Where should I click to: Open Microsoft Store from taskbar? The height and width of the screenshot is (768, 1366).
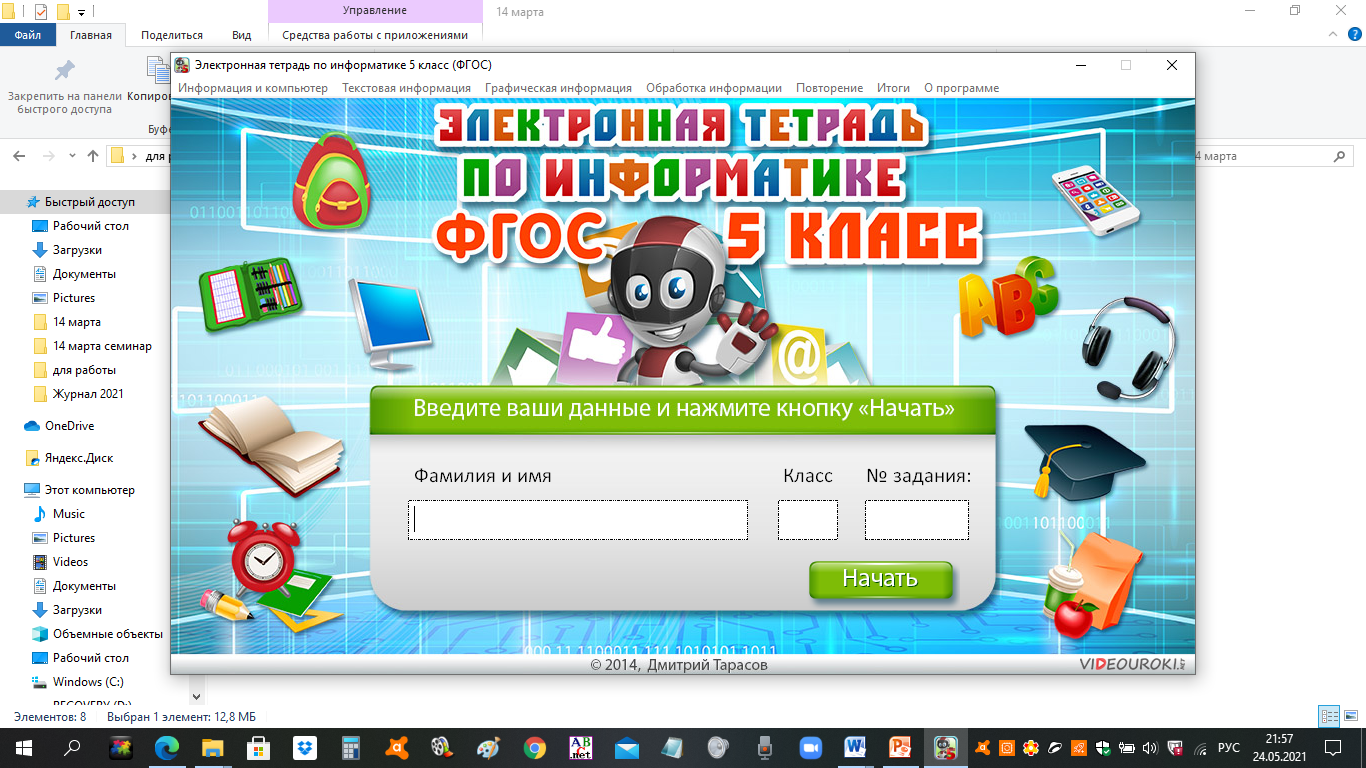coord(258,747)
